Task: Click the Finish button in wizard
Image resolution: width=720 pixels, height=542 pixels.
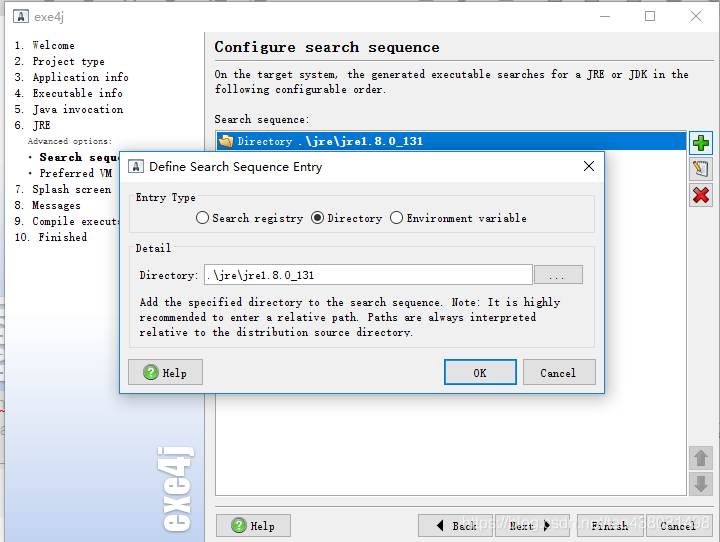Action: [610, 525]
